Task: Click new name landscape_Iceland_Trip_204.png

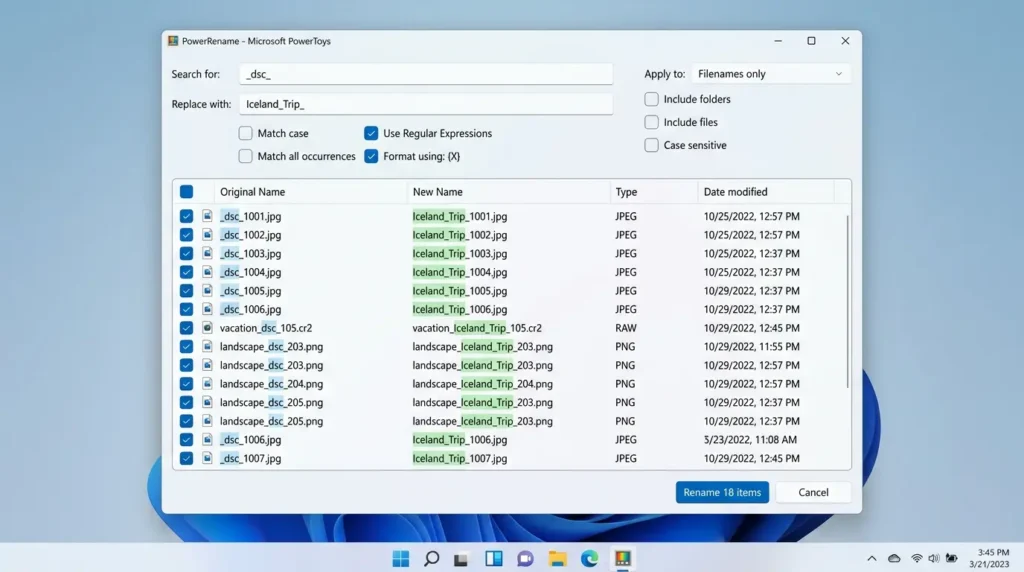Action: coord(482,384)
